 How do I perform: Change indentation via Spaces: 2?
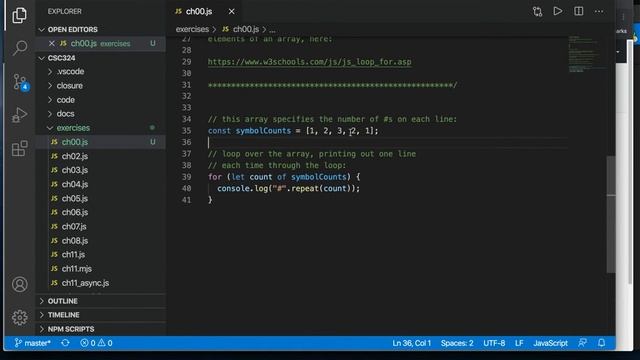457,343
